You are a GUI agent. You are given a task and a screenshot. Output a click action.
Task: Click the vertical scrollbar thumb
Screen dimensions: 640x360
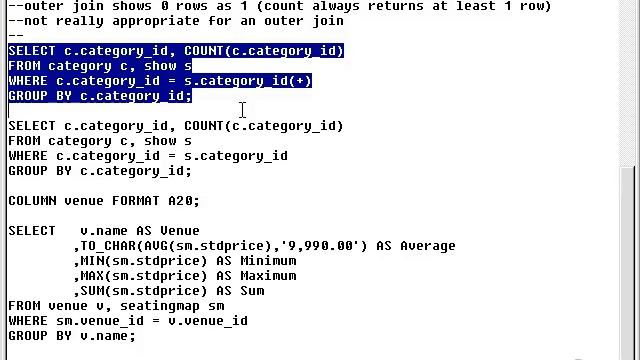click(627, 263)
